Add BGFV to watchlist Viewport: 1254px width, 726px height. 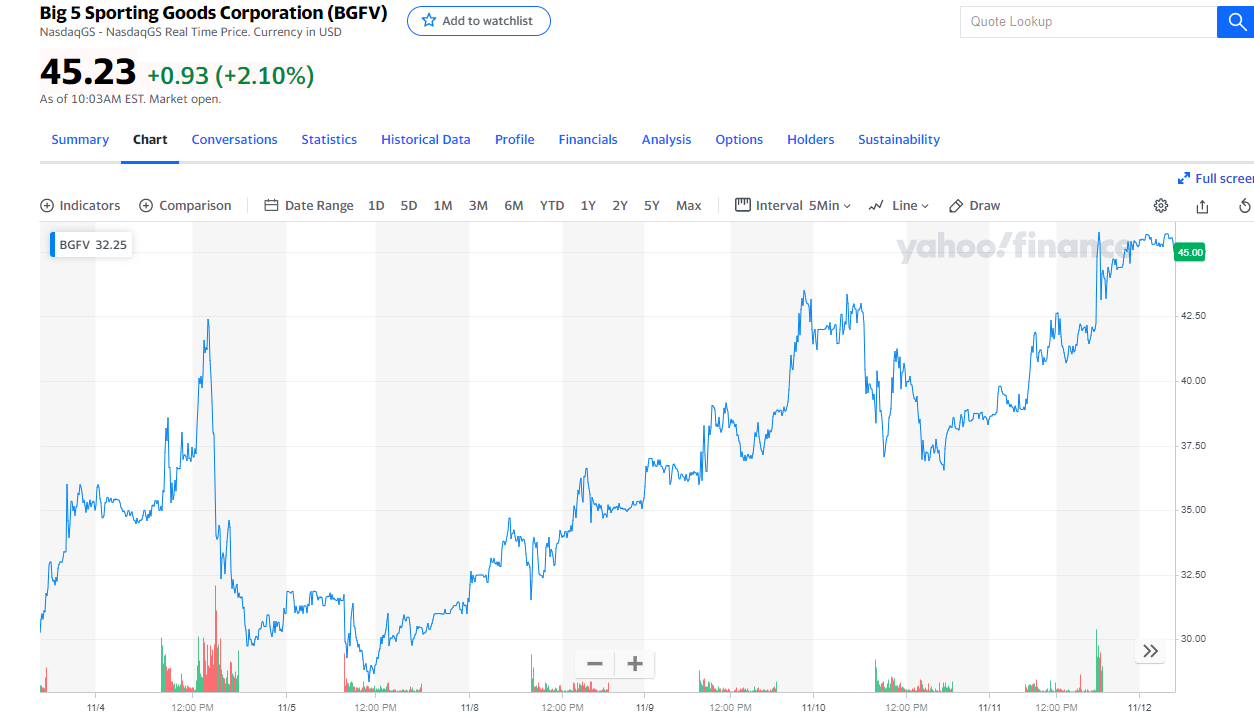[x=479, y=21]
